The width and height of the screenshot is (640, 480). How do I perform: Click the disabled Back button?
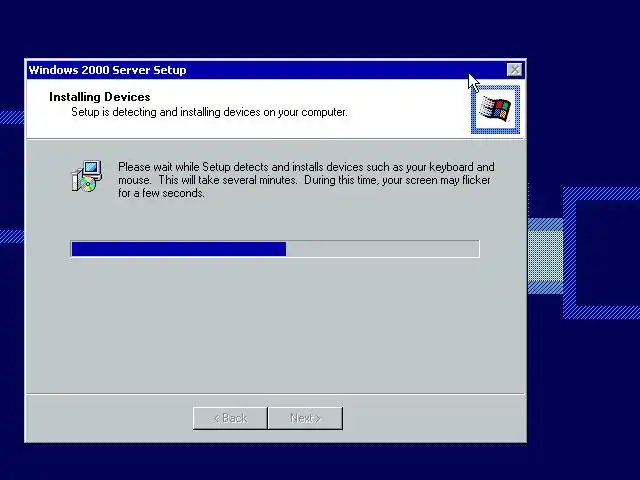coord(230,418)
